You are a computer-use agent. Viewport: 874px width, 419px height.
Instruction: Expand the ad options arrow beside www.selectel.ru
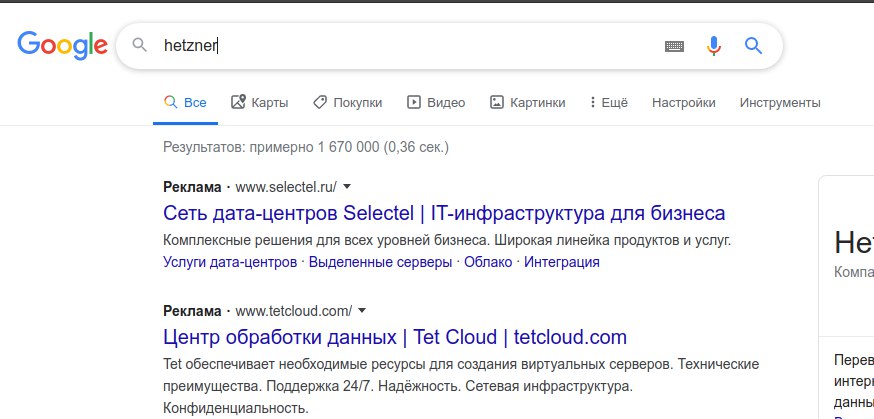347,187
